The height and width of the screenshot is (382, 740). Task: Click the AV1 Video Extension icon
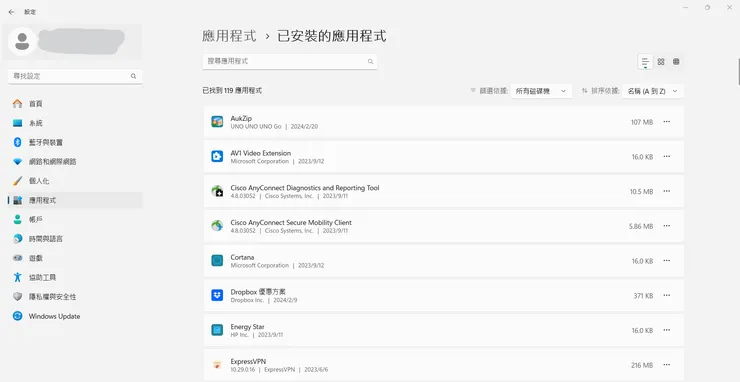[x=217, y=156]
